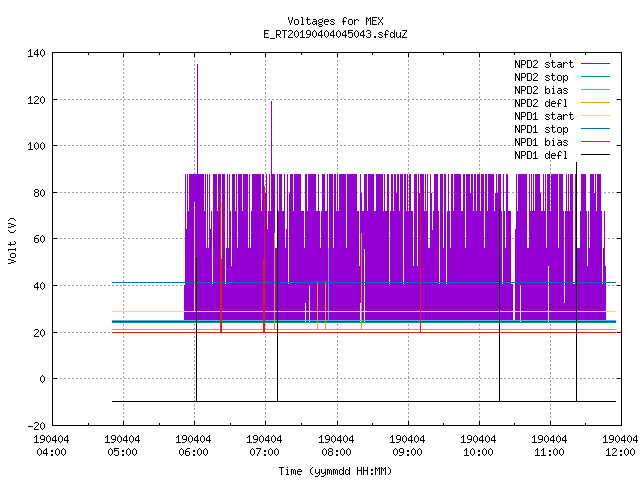Click the 'Voltages for MEX' chart title
This screenshot has height=480, width=640.
pos(335,21)
